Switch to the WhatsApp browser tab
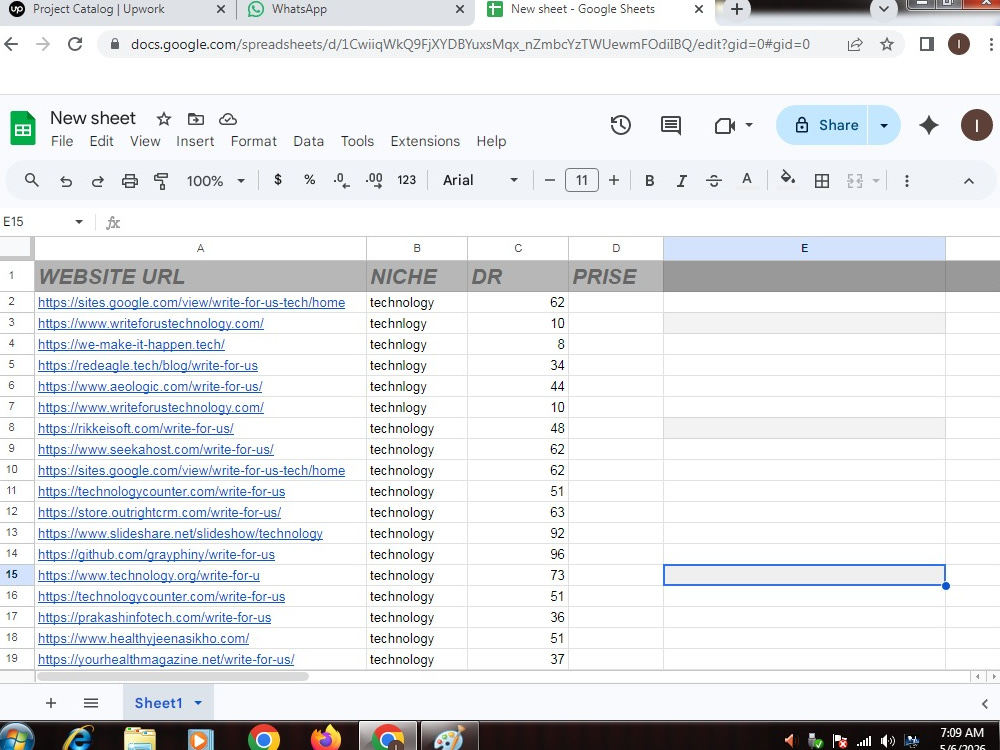 tap(355, 10)
